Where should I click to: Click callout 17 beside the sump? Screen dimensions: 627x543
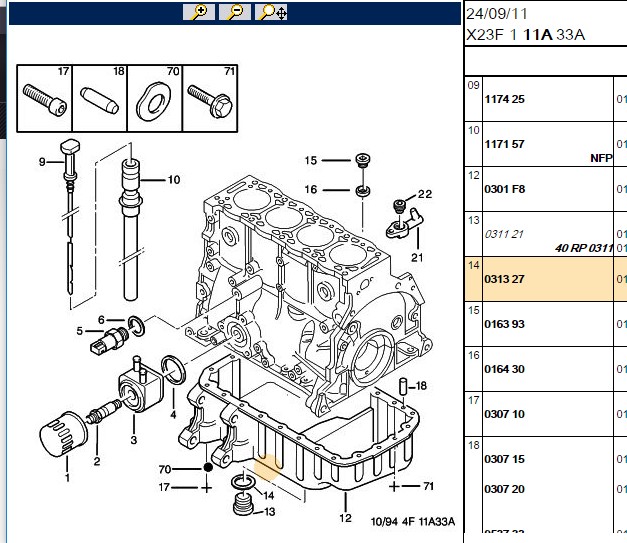pos(164,487)
